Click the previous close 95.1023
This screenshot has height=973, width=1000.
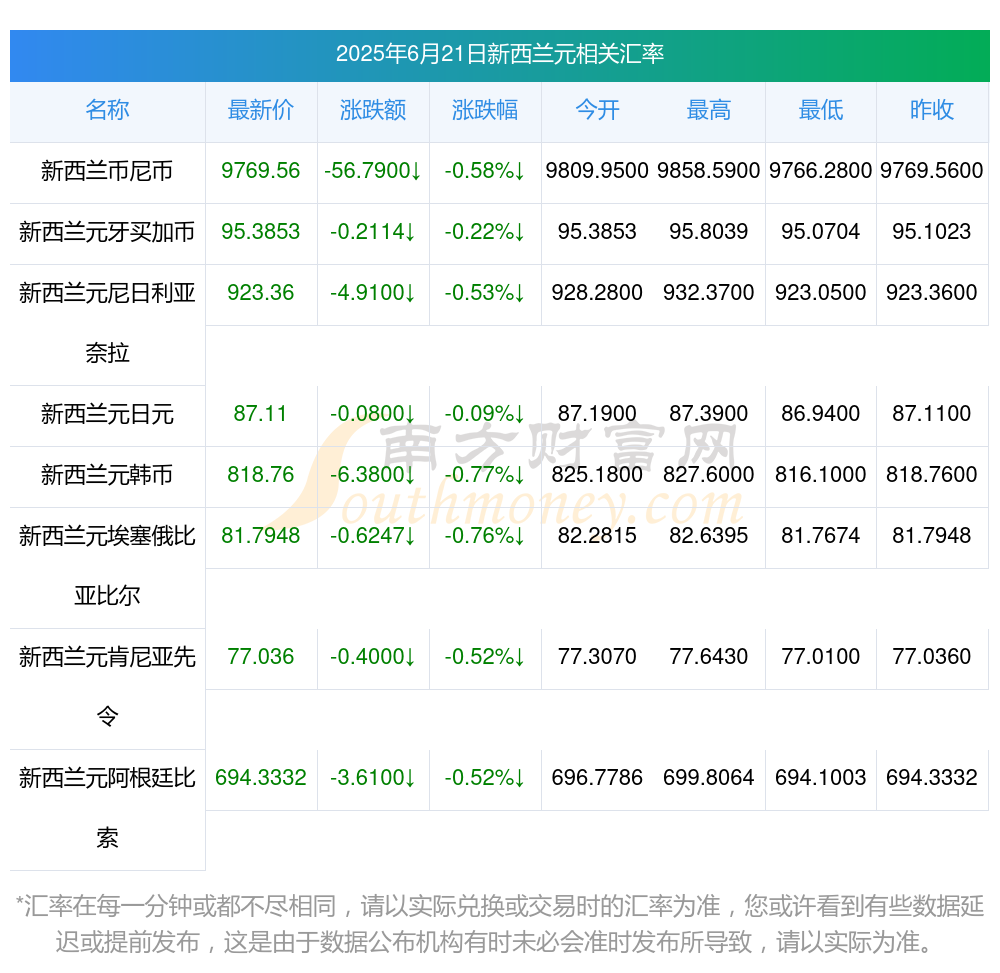click(x=932, y=231)
